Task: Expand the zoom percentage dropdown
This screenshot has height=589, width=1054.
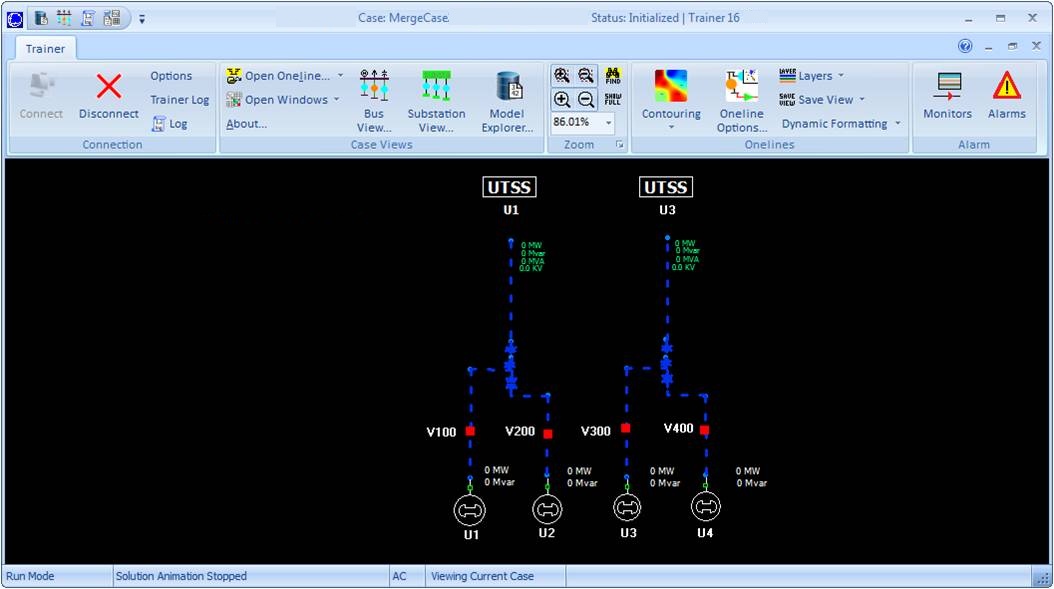Action: coord(608,123)
